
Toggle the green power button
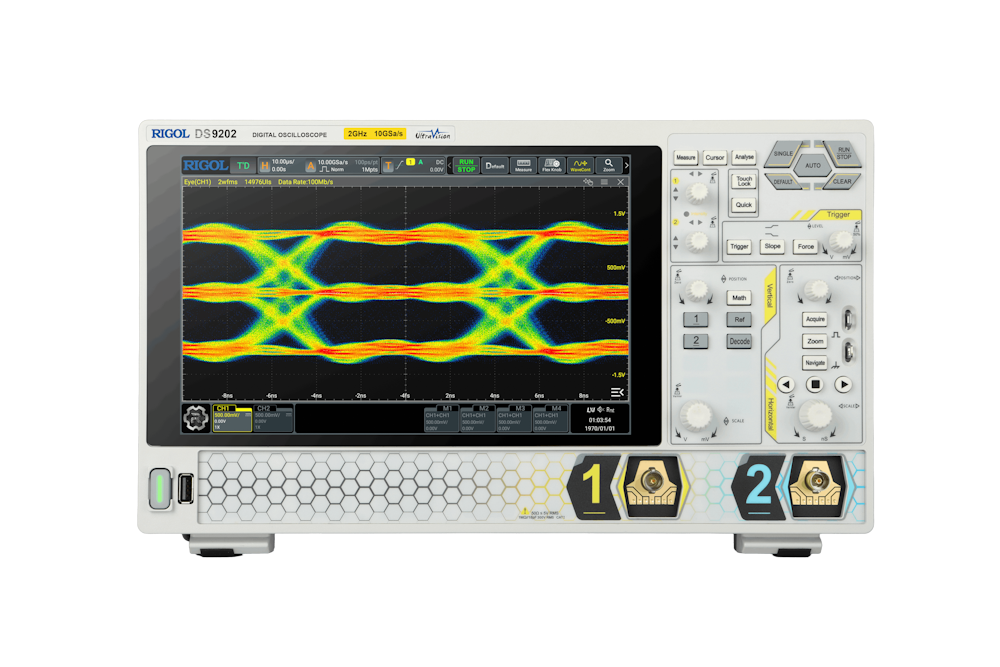tap(160, 489)
